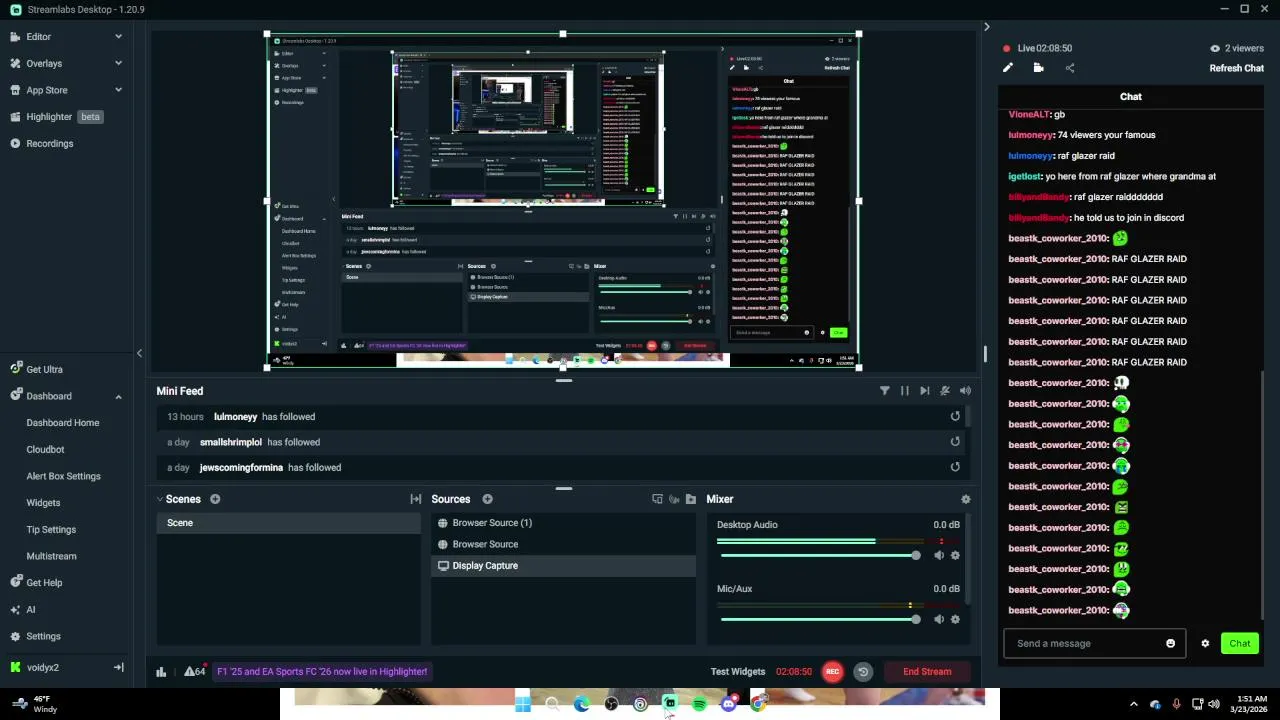1280x720 pixels.
Task: Adjust the Desktop Audio volume slider
Action: tap(818, 556)
